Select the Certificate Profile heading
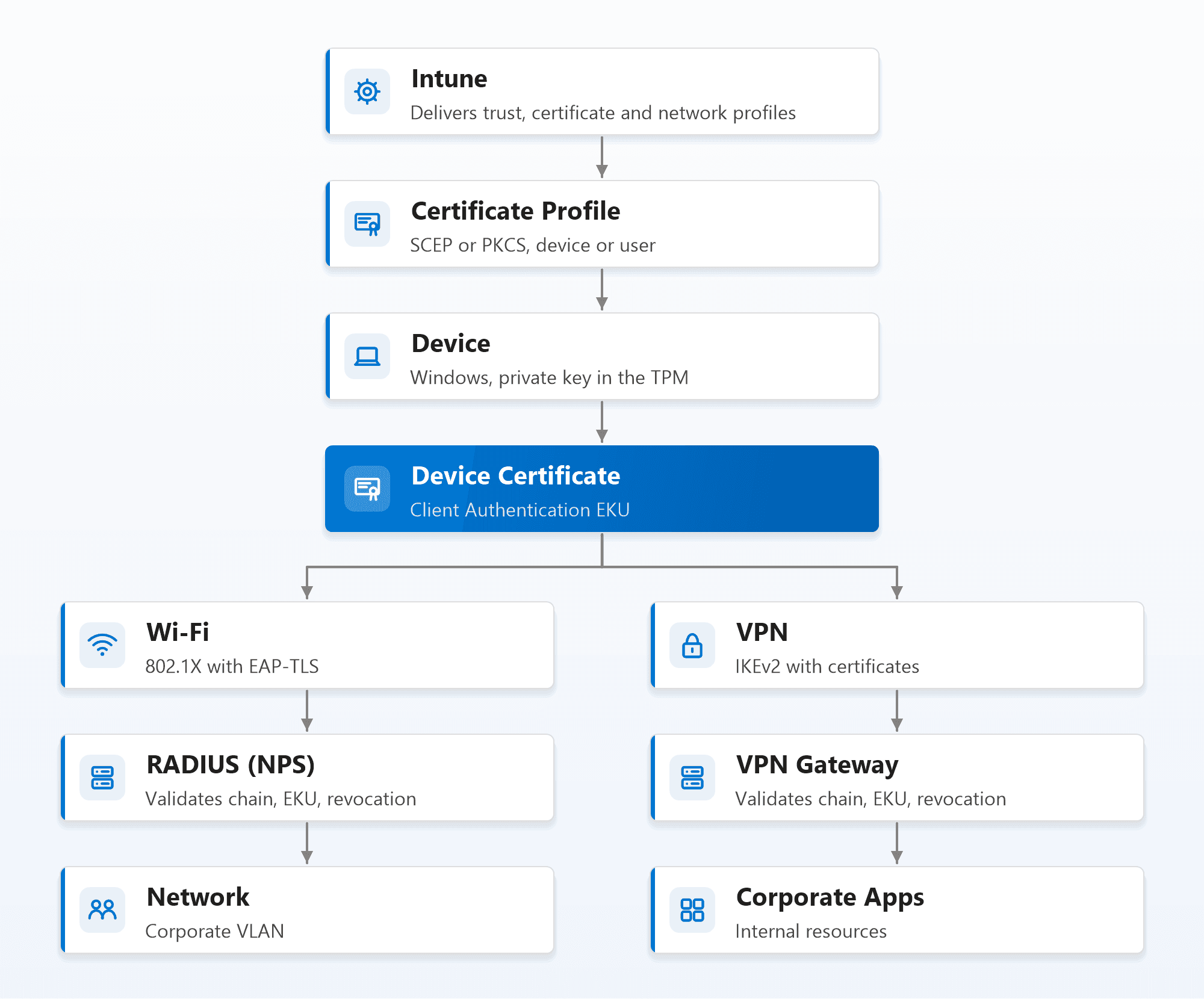 click(516, 211)
